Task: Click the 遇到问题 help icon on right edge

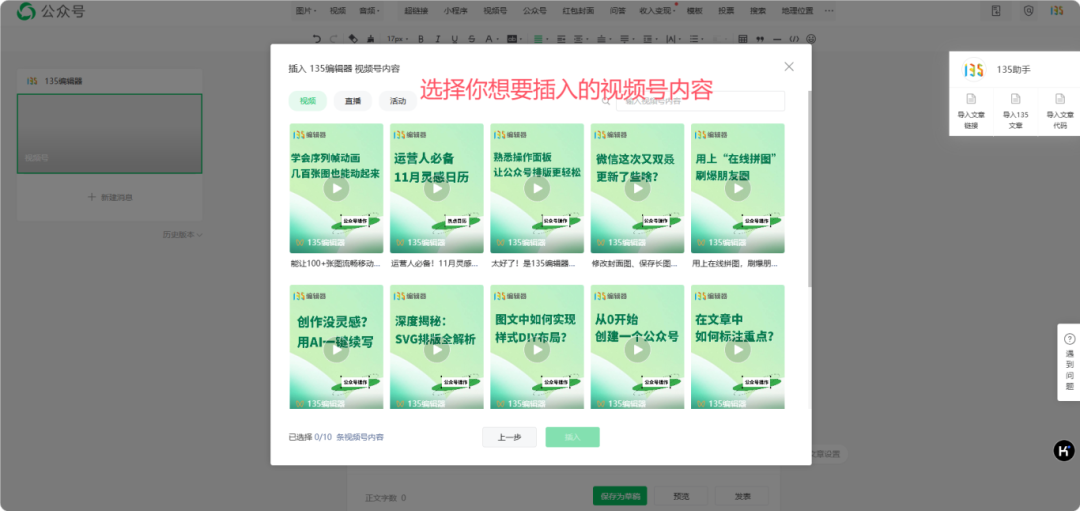Action: coord(1070,339)
